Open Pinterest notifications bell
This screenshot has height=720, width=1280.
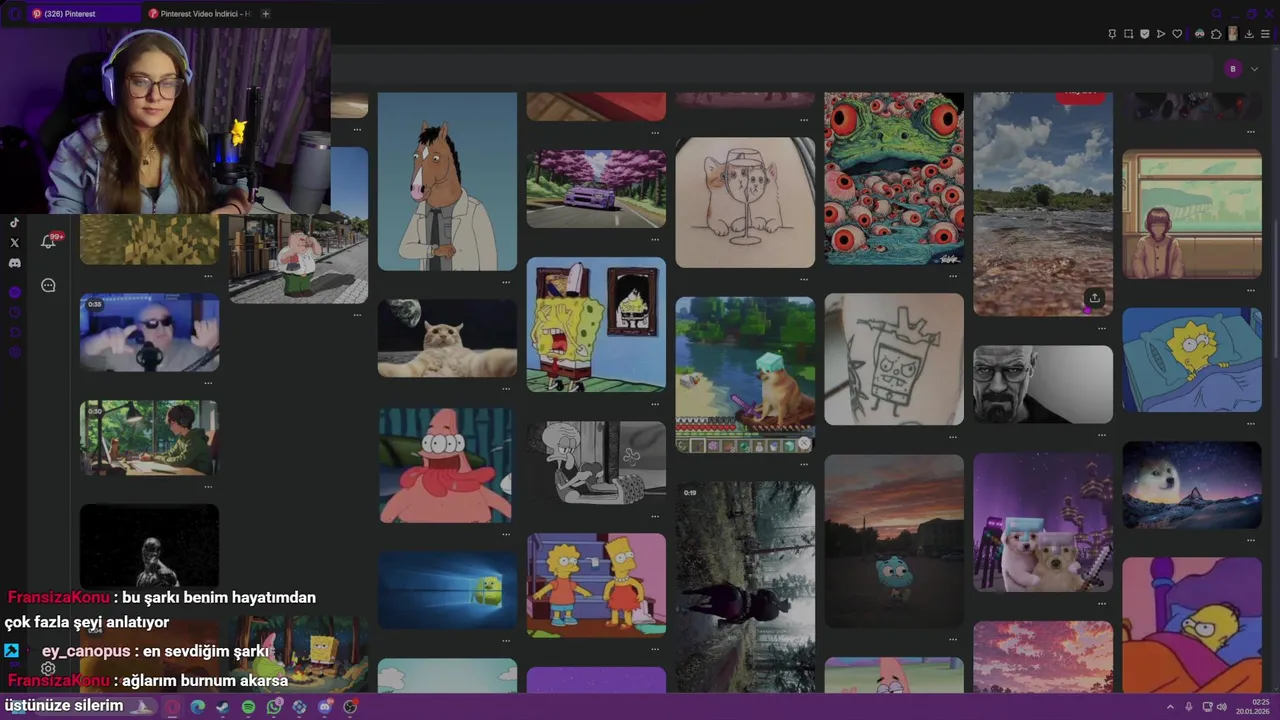point(48,241)
